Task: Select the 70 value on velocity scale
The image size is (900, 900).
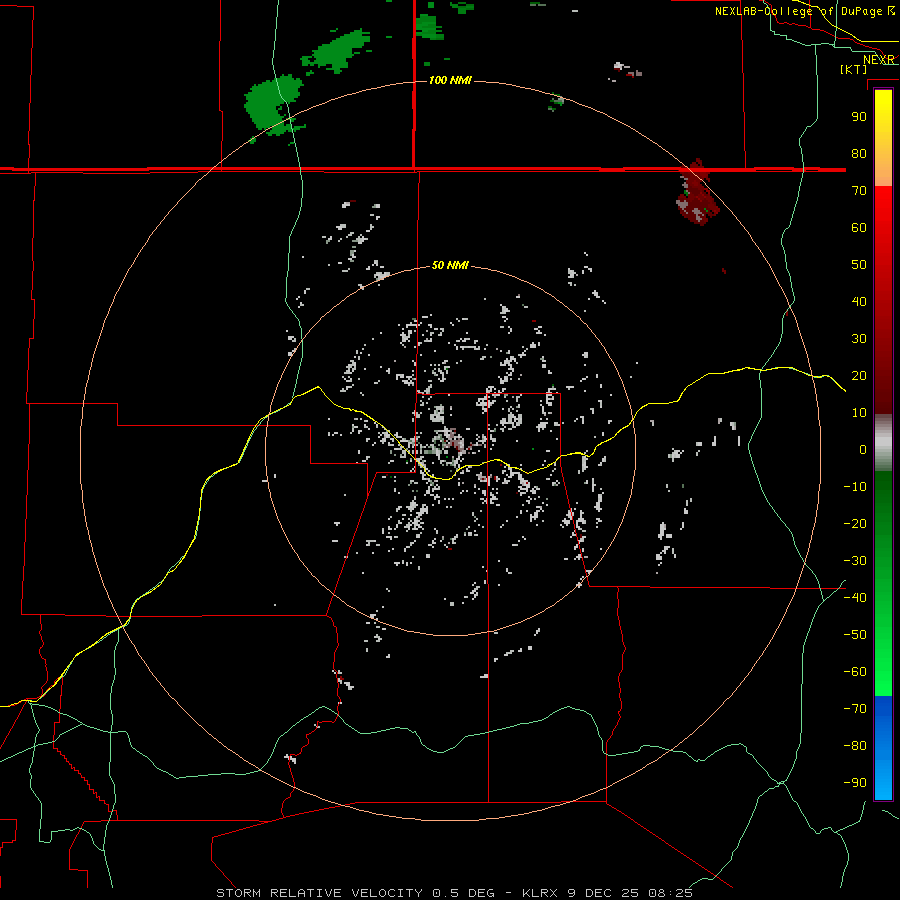Action: [x=859, y=191]
